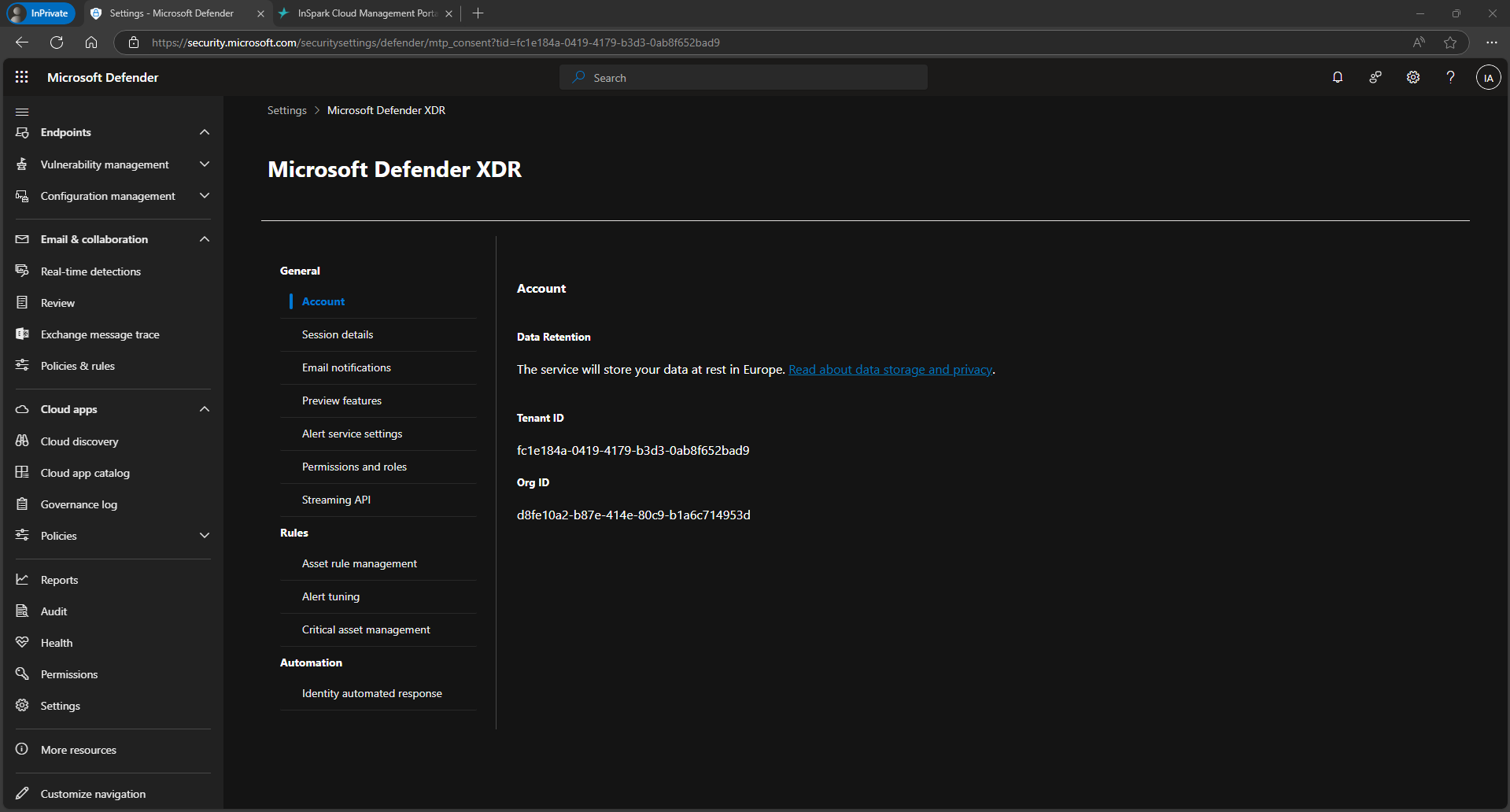Click the Cloud app catalog icon
Screen dimensions: 1510x812
[x=22, y=473]
